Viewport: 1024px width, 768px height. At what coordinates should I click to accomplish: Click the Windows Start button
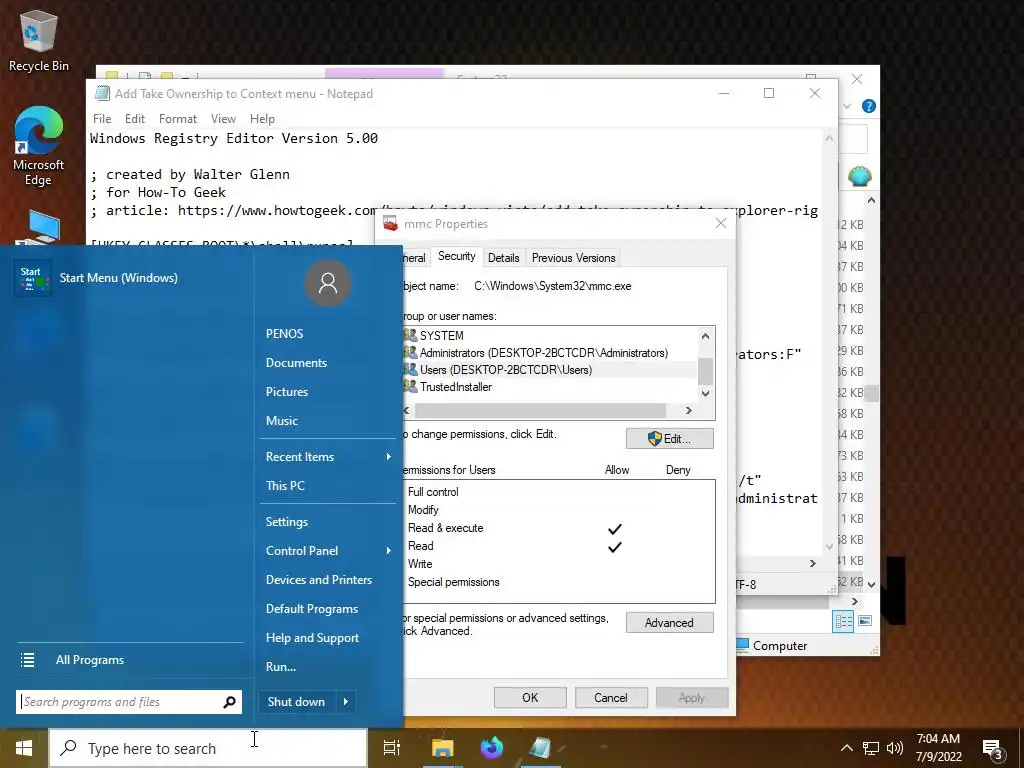tap(24, 748)
